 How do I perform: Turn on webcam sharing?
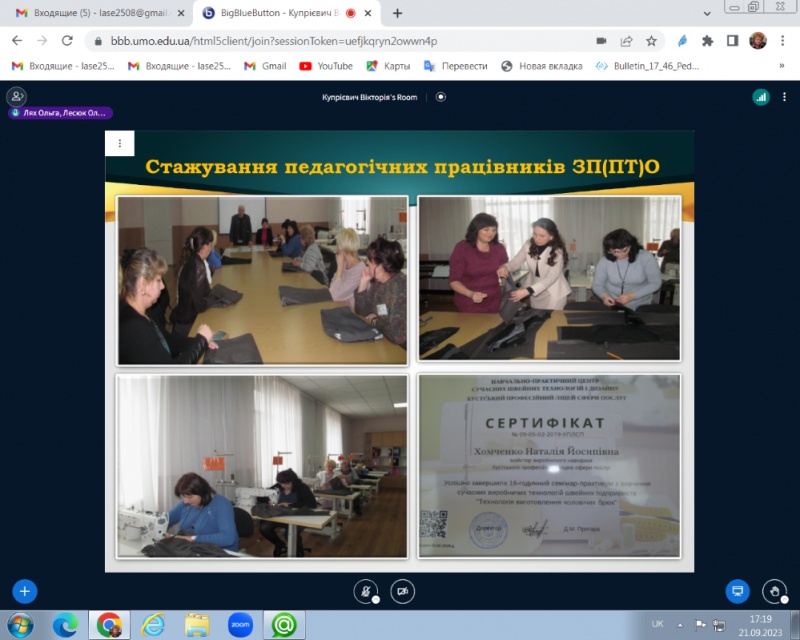pos(403,590)
